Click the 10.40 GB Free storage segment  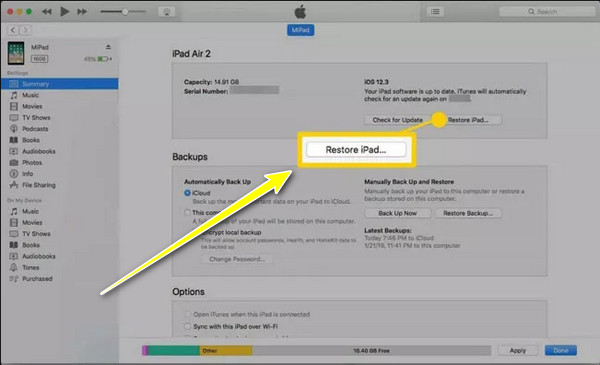click(371, 350)
